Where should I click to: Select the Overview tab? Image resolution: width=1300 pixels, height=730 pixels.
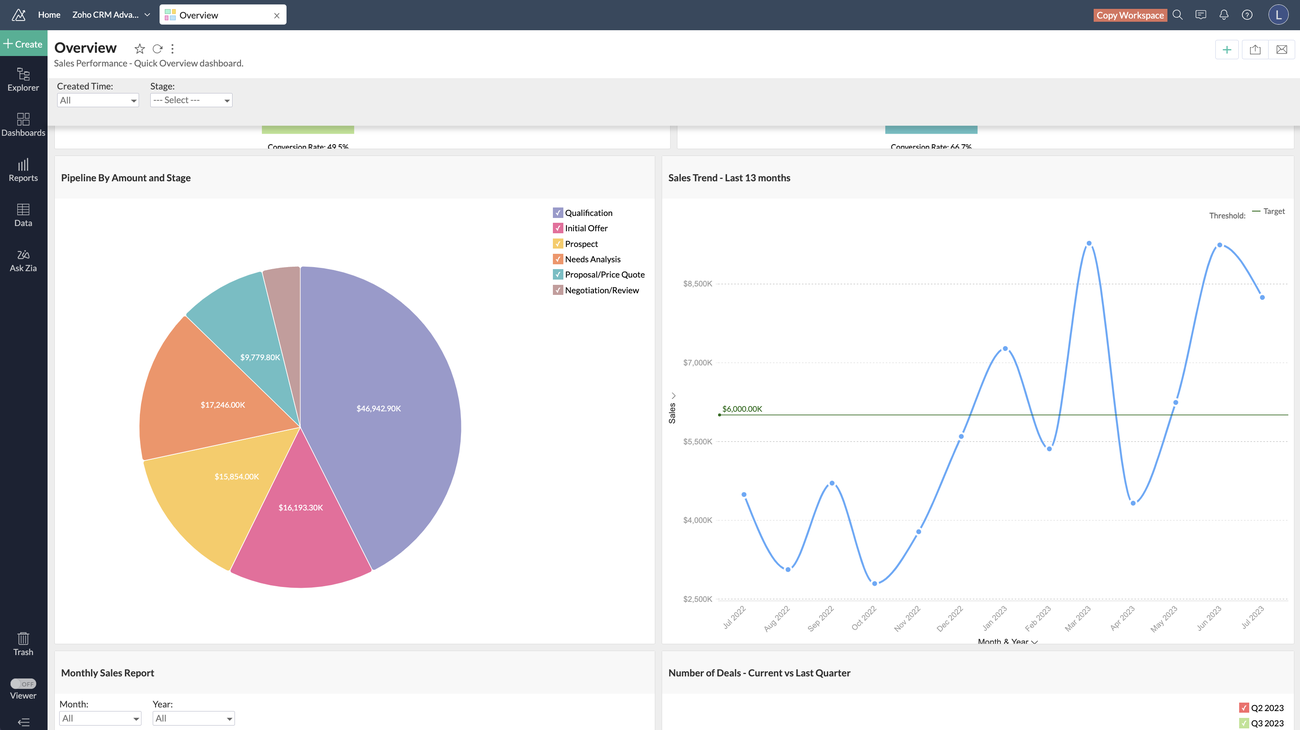[215, 15]
